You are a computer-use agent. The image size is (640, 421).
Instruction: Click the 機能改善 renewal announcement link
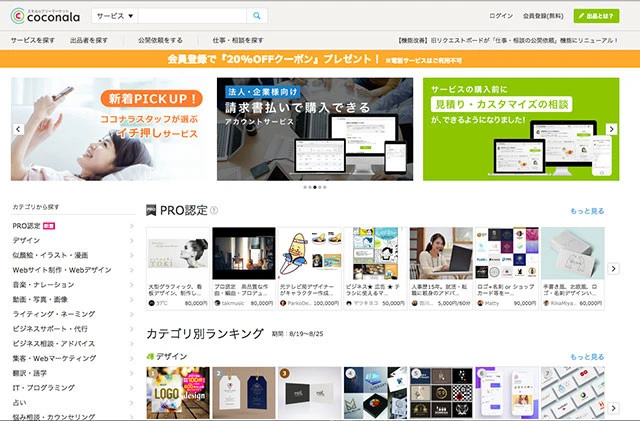508,40
